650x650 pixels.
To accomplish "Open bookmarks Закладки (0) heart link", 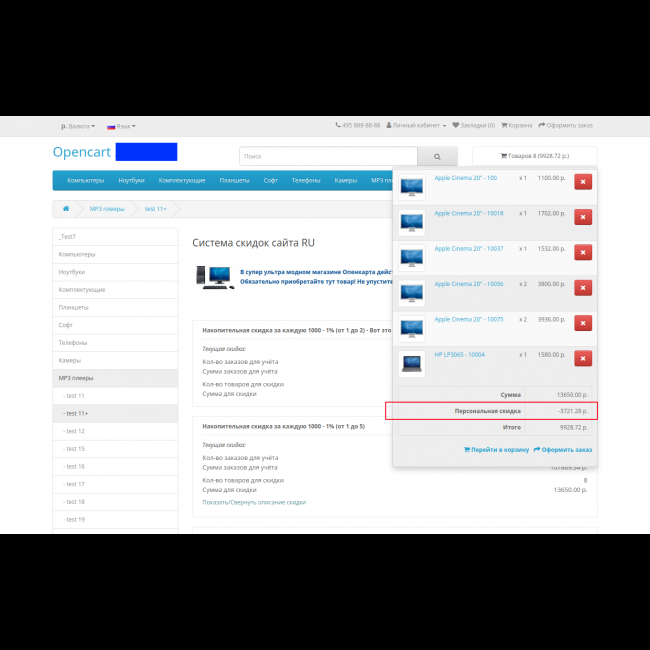I will 474,126.
